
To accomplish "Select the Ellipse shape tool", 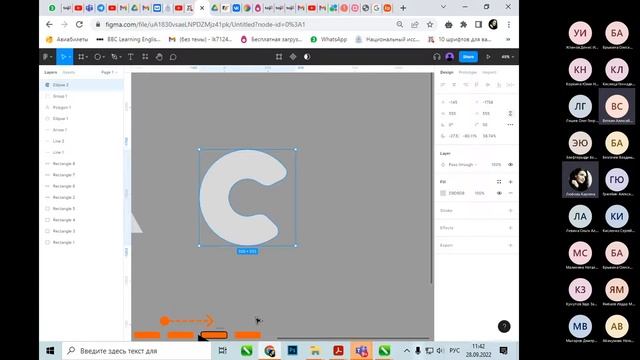I will click(x=97, y=57).
